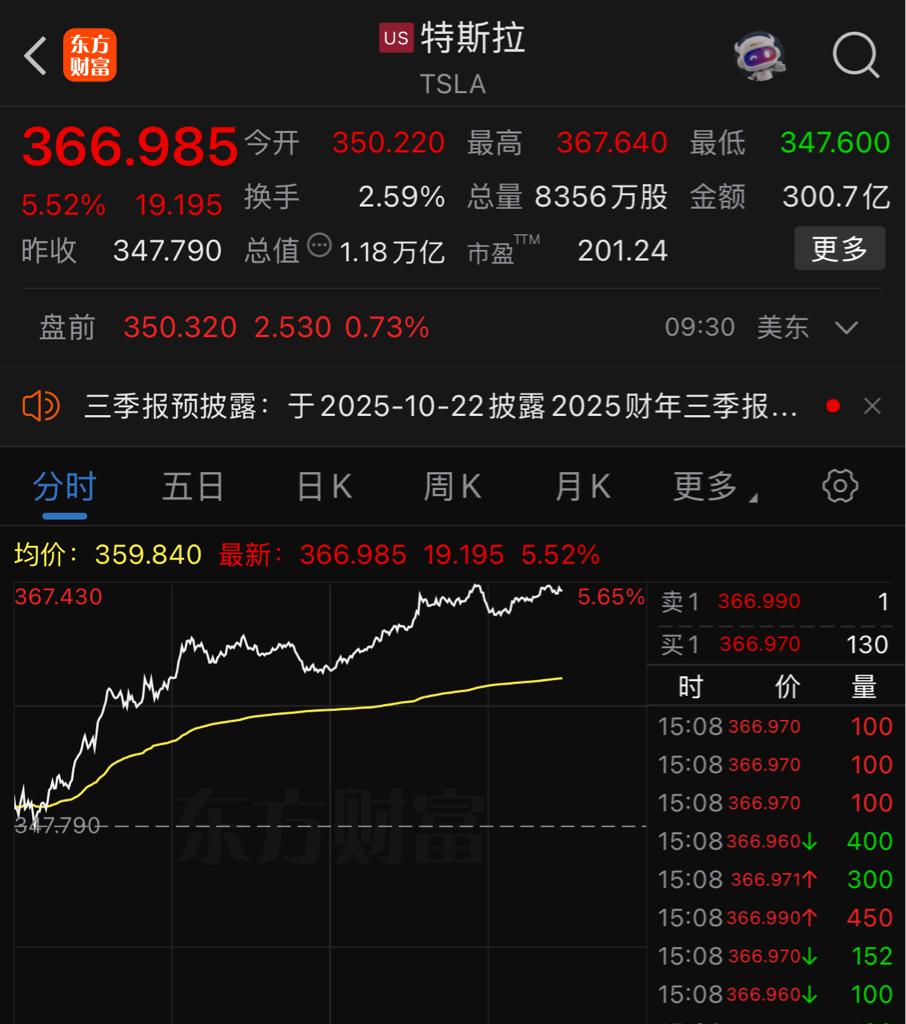The image size is (906, 1024).
Task: Tap the 均价 value 359.840
Action: click(x=148, y=555)
